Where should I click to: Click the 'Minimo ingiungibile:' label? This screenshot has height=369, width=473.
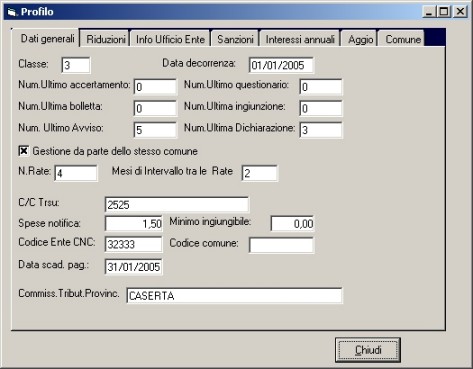coord(210,221)
